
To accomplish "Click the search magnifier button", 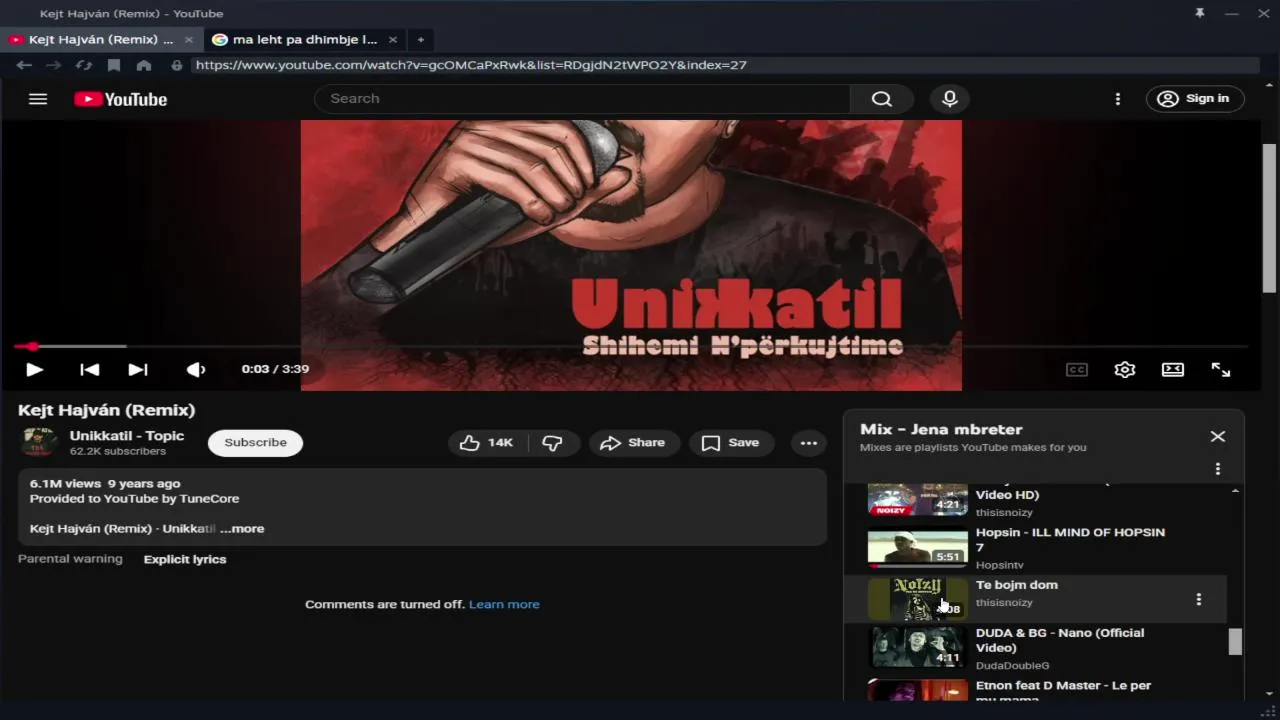I will point(881,99).
